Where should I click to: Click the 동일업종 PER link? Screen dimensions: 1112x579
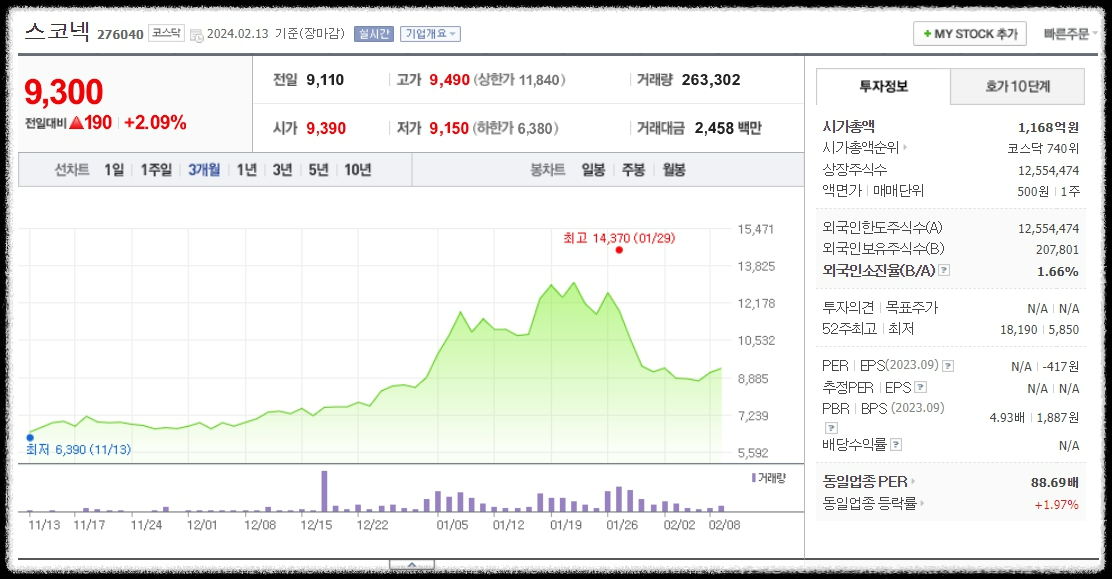point(864,482)
